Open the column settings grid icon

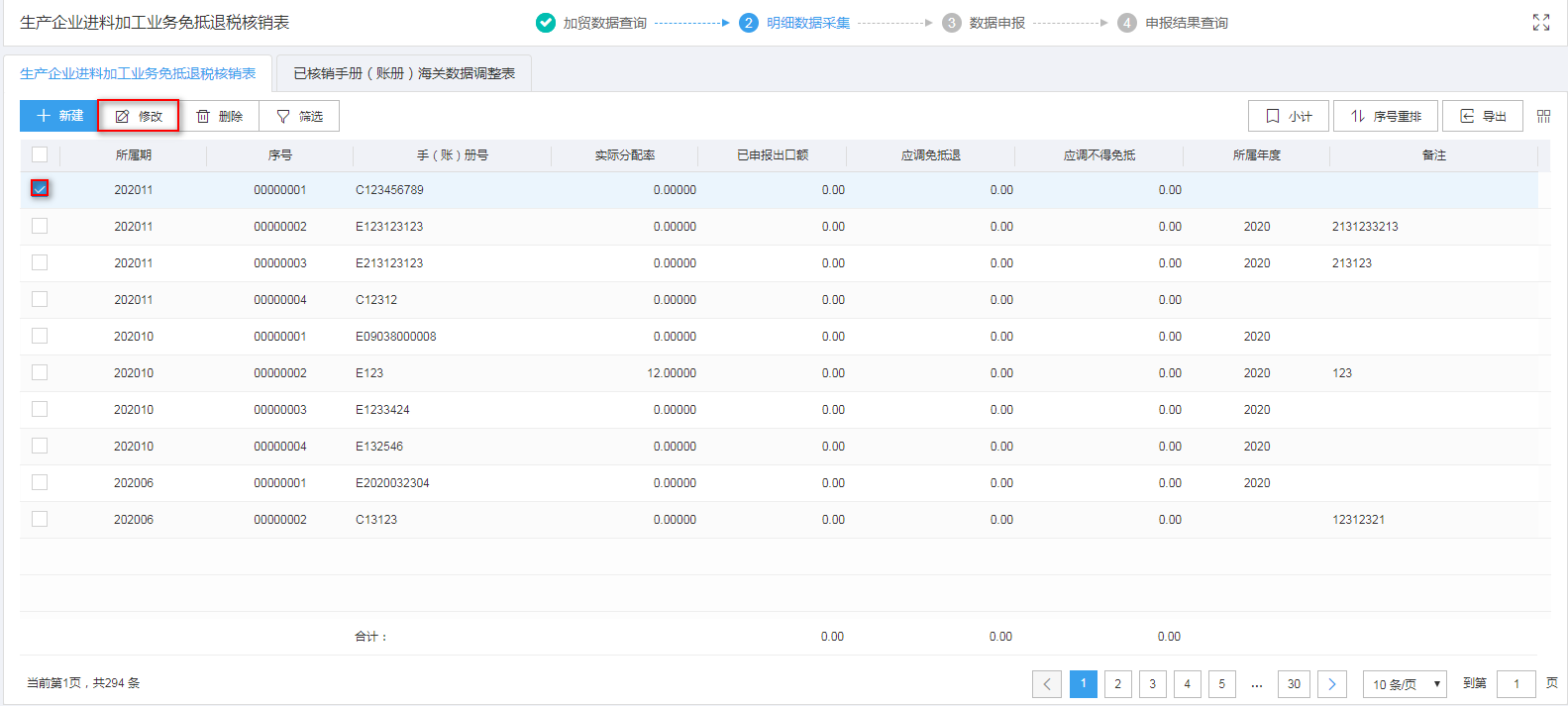point(1543,116)
